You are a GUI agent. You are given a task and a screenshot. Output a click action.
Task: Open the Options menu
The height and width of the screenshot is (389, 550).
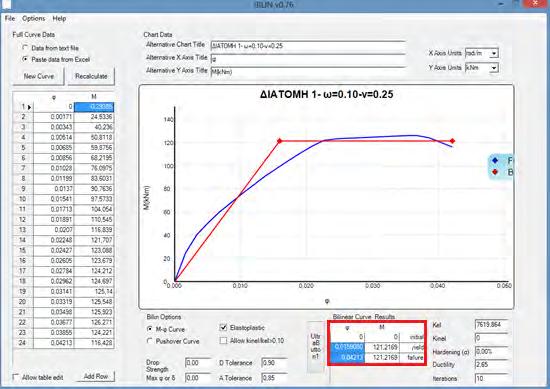[x=34, y=18]
